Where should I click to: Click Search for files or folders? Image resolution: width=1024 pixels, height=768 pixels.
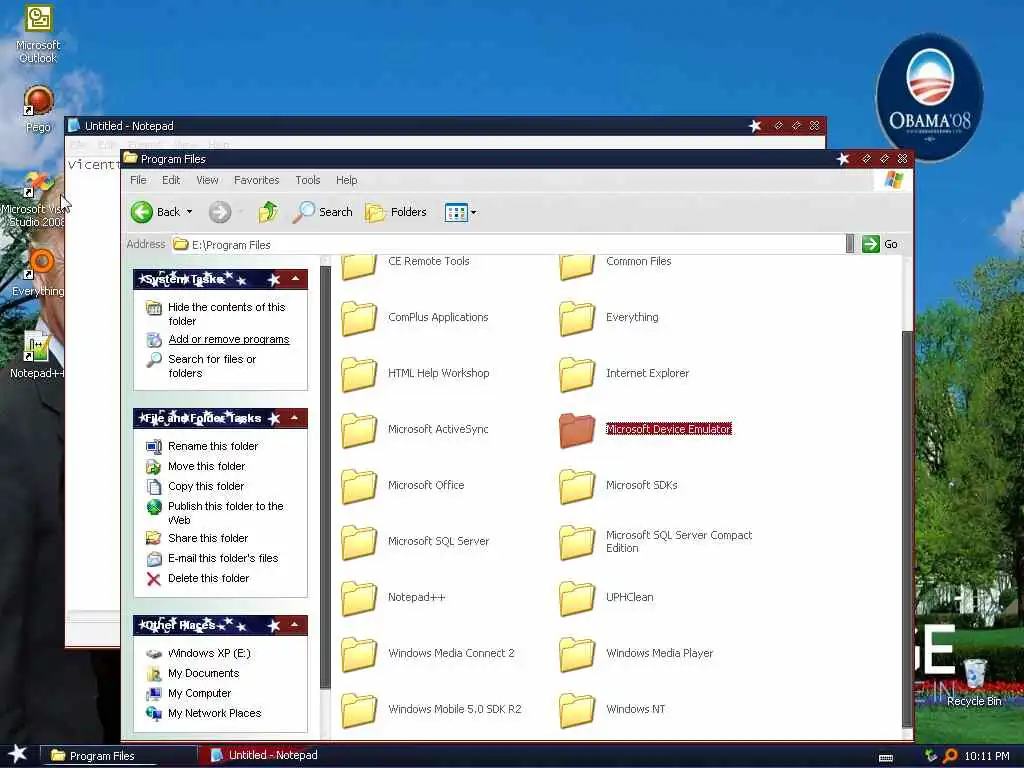(x=212, y=366)
